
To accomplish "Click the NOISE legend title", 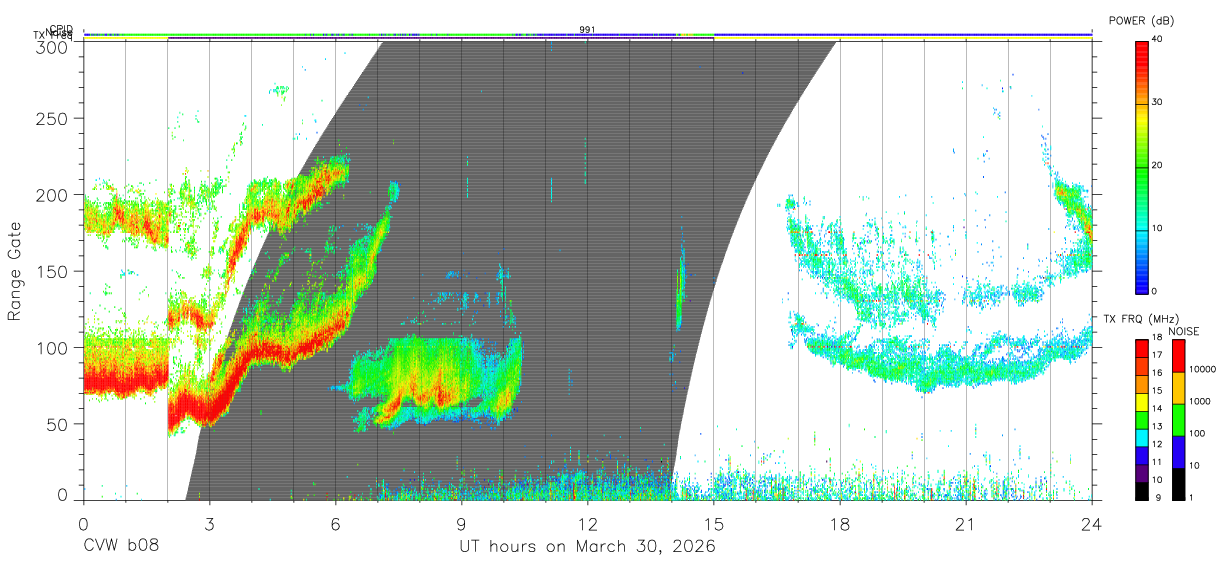I will (1184, 330).
